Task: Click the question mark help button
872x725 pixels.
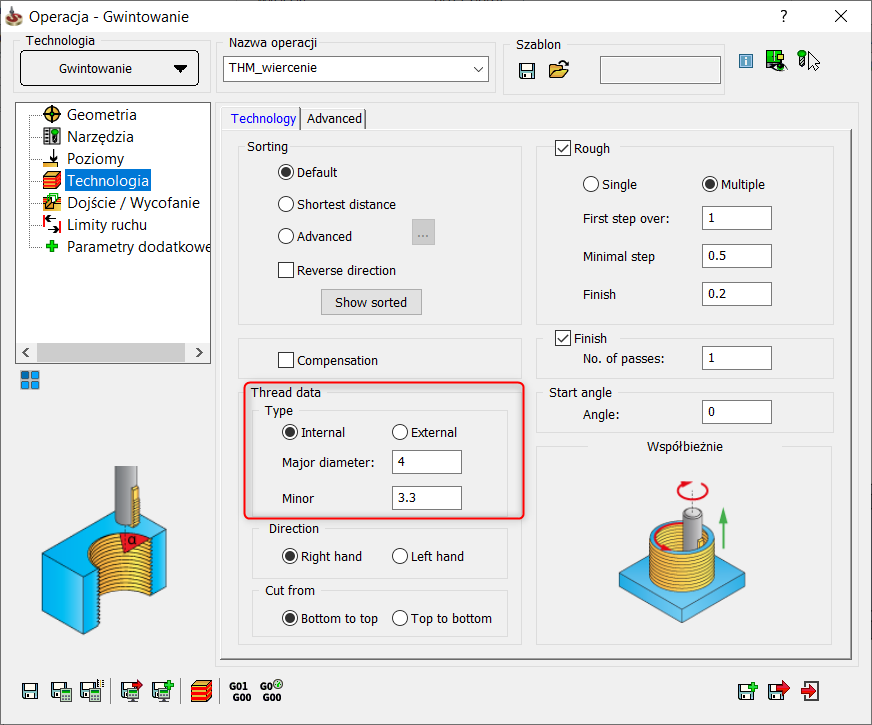Action: [784, 16]
